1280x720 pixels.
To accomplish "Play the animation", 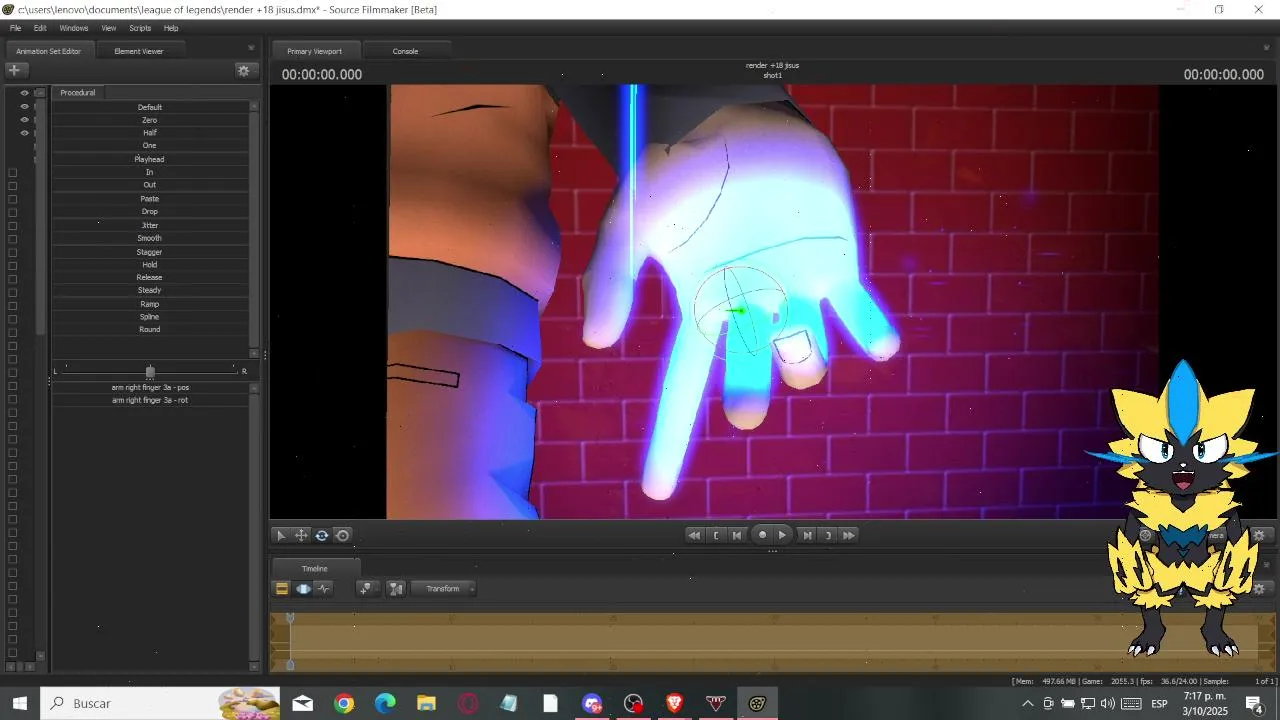I will coord(783,535).
